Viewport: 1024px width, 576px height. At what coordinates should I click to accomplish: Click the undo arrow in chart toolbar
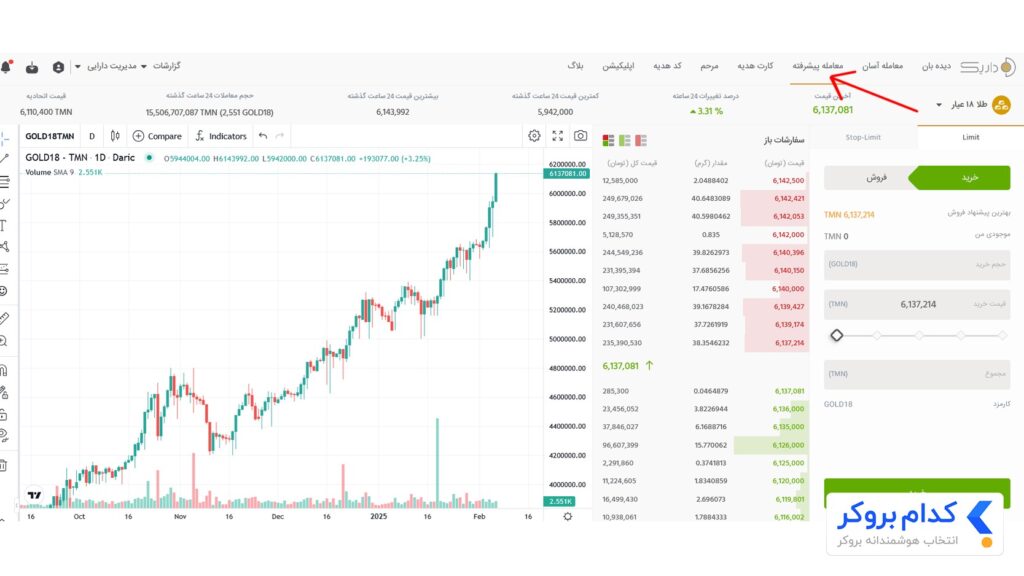262,136
